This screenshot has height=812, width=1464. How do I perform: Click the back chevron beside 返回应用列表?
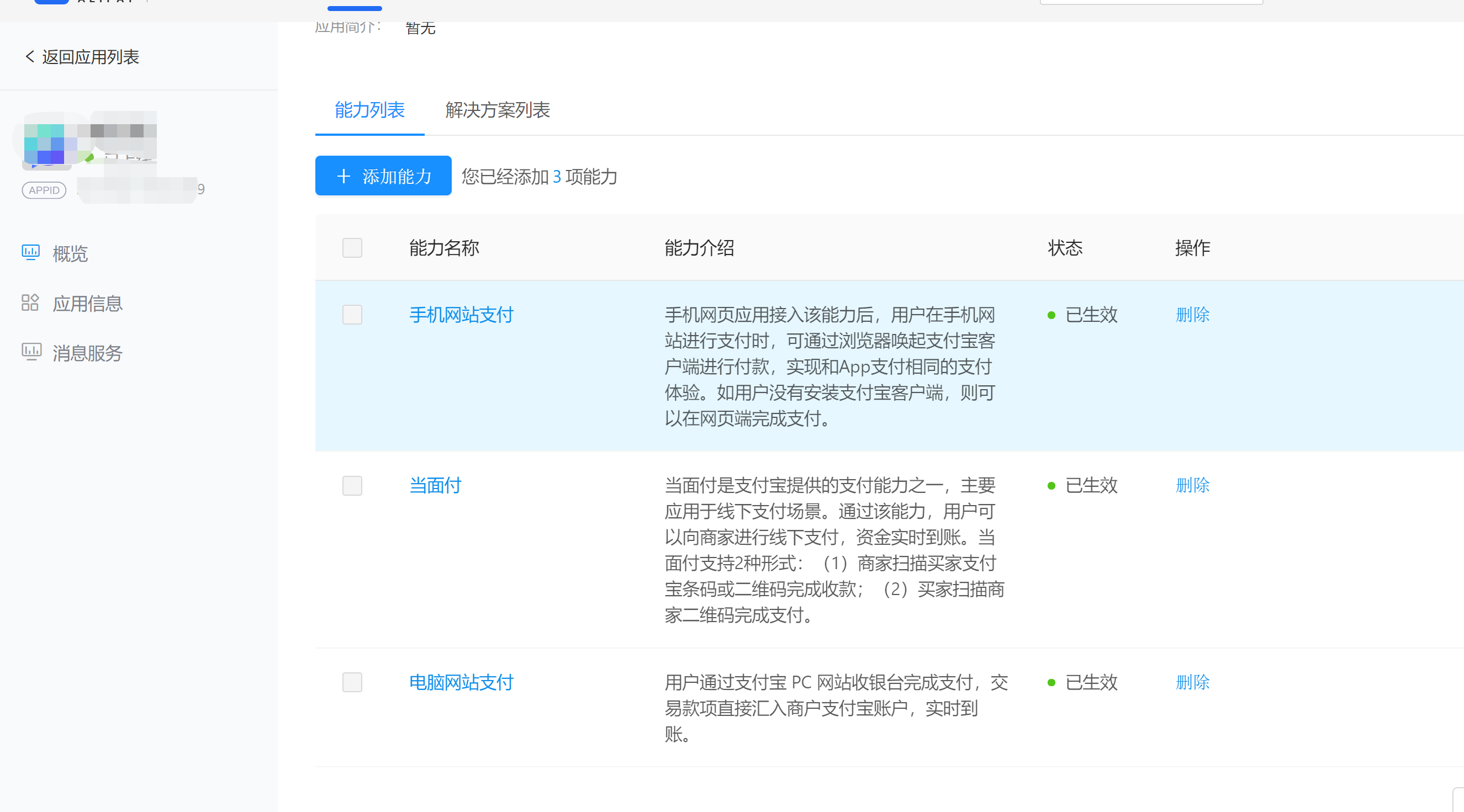pyautogui.click(x=30, y=57)
